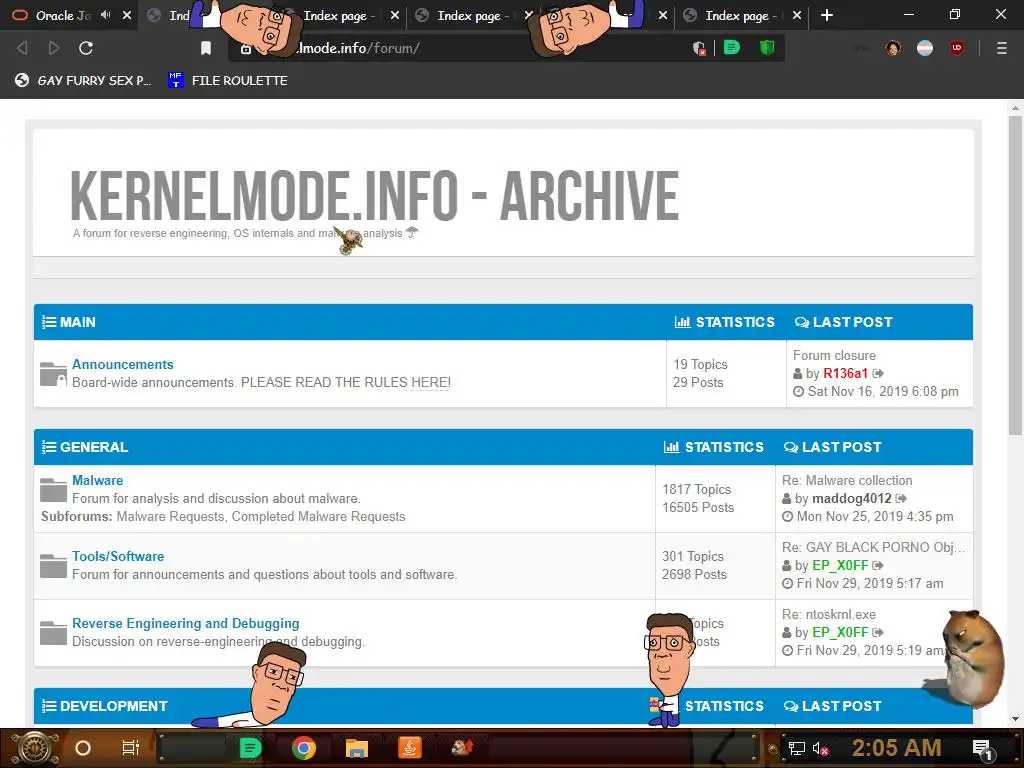The height and width of the screenshot is (768, 1024).
Task: Open File Explorer from taskbar
Action: [357, 748]
